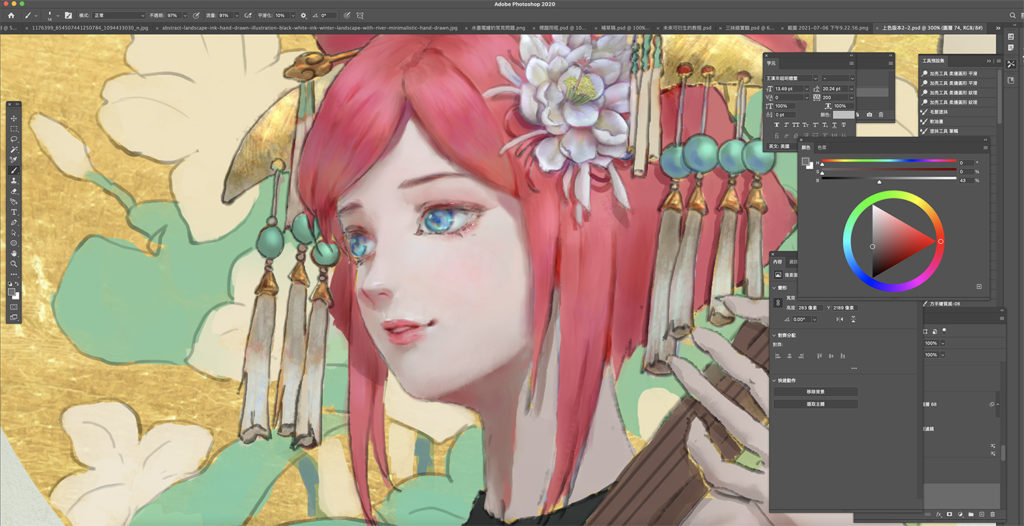Select the Clone Stamp tool

click(x=13, y=180)
